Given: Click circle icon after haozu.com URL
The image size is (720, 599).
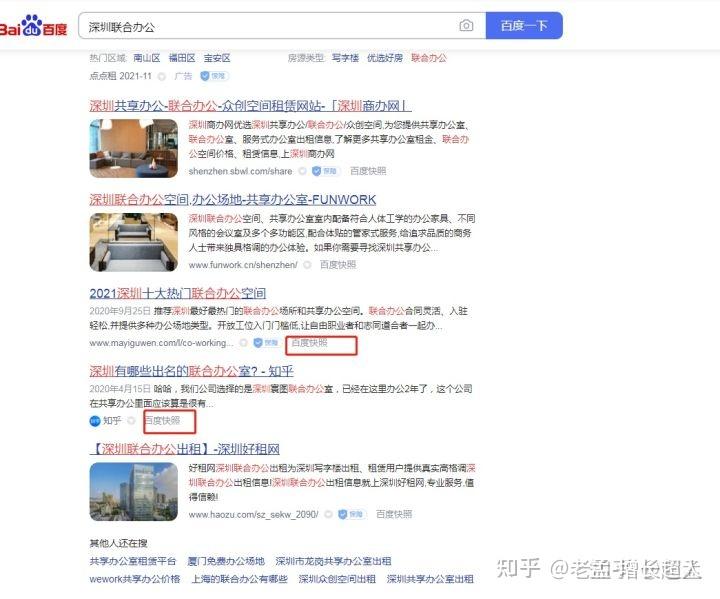Looking at the screenshot, I should pos(328,514).
